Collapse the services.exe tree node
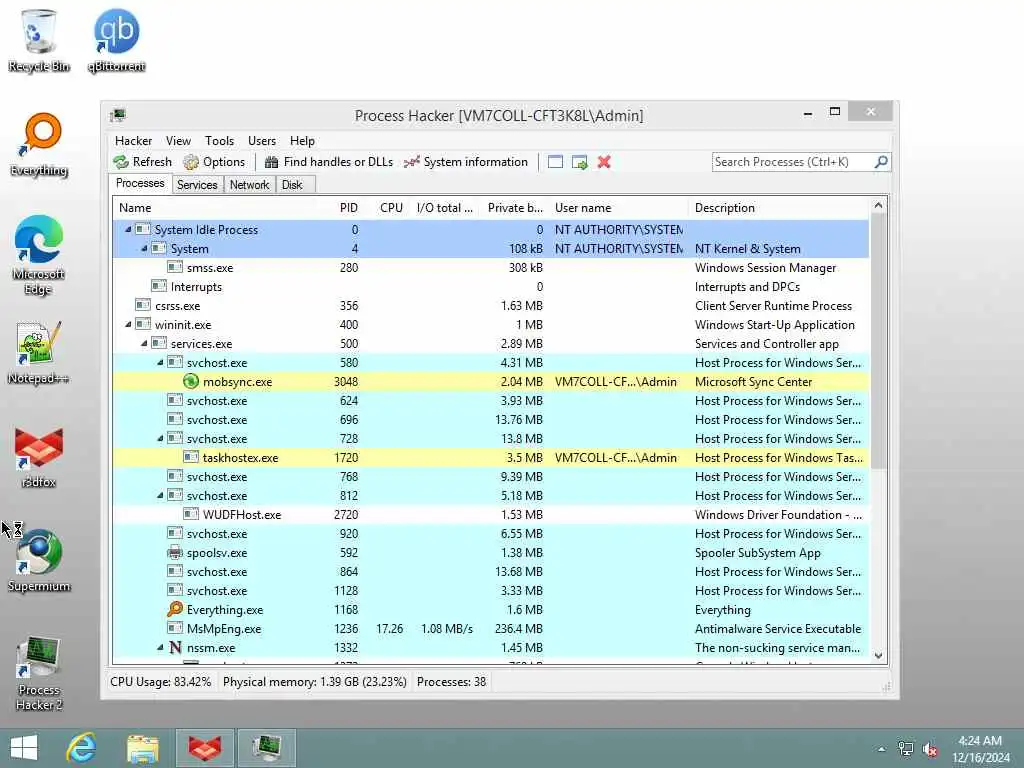 (144, 344)
